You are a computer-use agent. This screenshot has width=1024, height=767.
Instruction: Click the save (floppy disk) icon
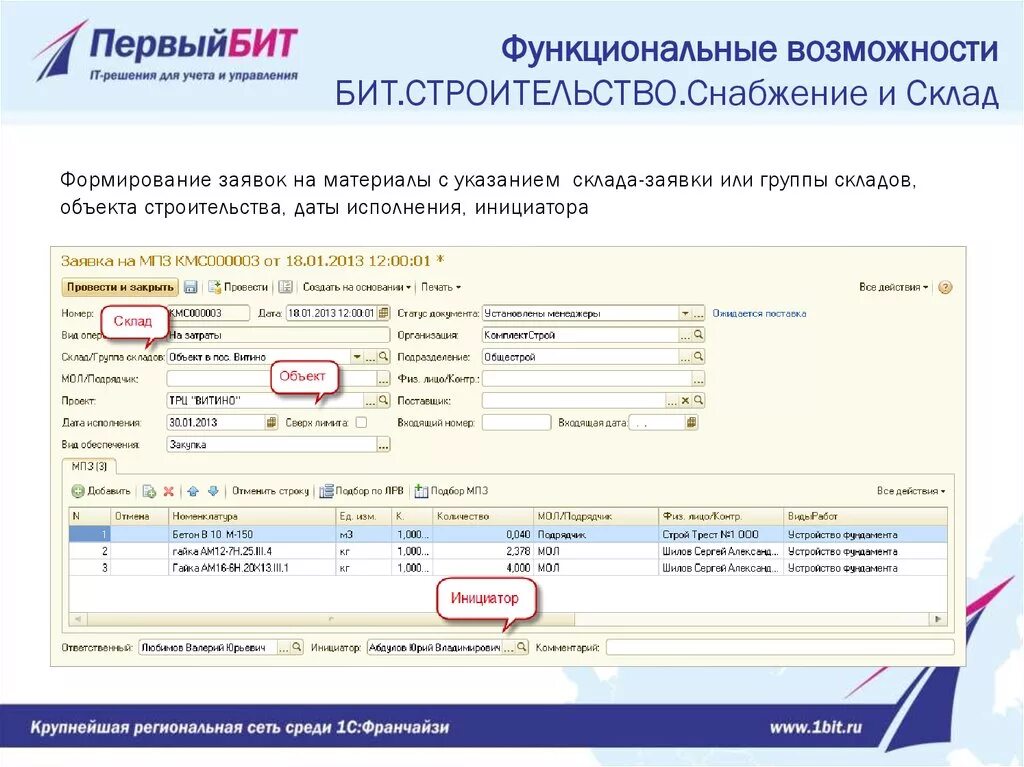[x=191, y=287]
